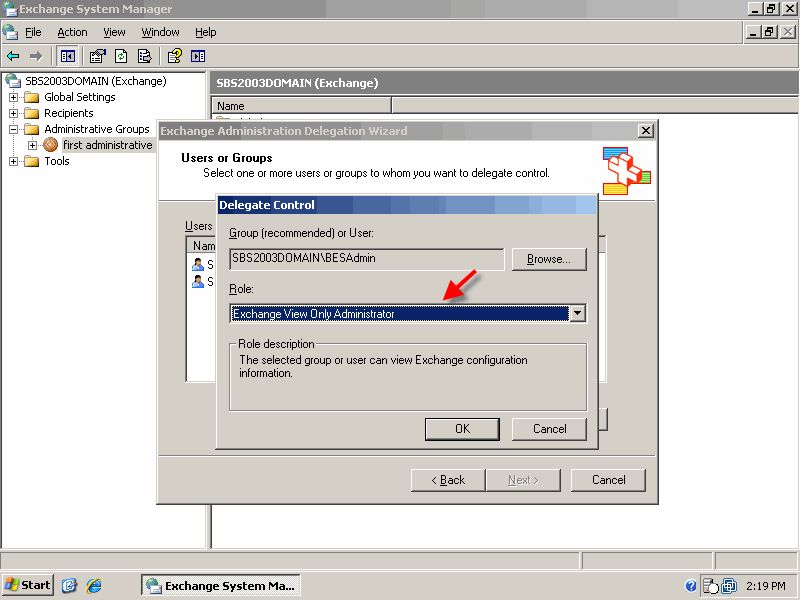Click the Help toolbar icon with question mark
The width and height of the screenshot is (800, 600).
pos(174,56)
